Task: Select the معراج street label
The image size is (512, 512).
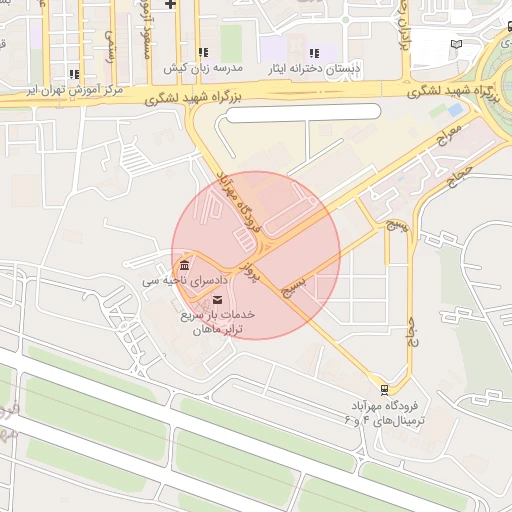Action: tap(450, 136)
